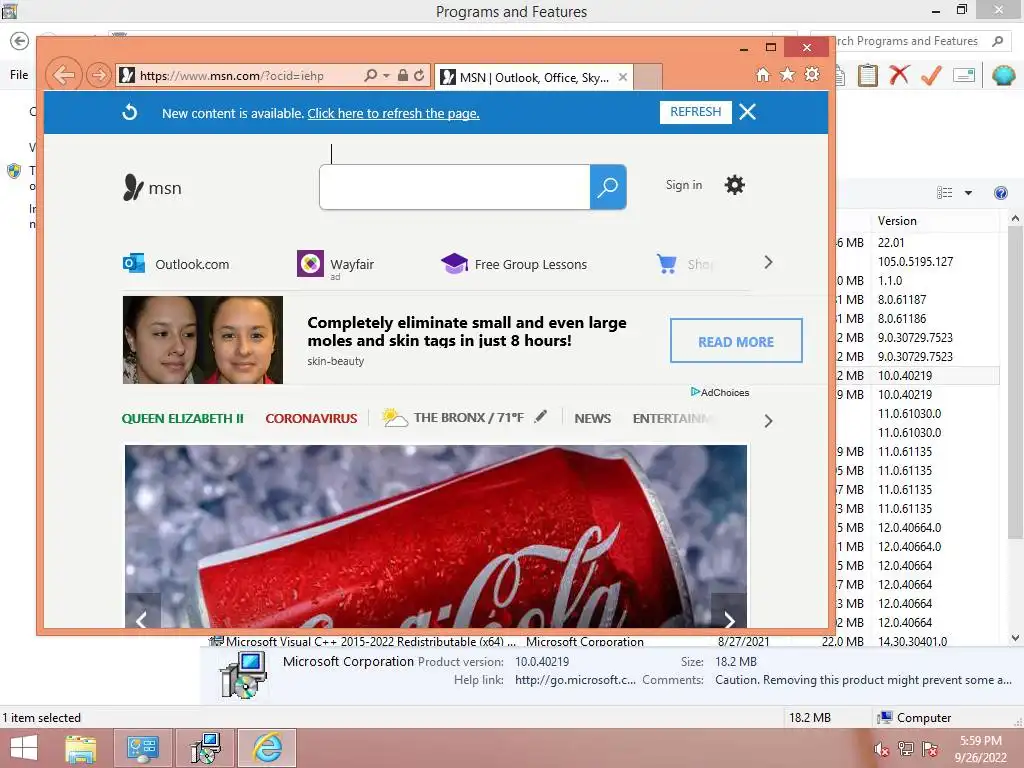Click the Windows Start button

[x=24, y=748]
